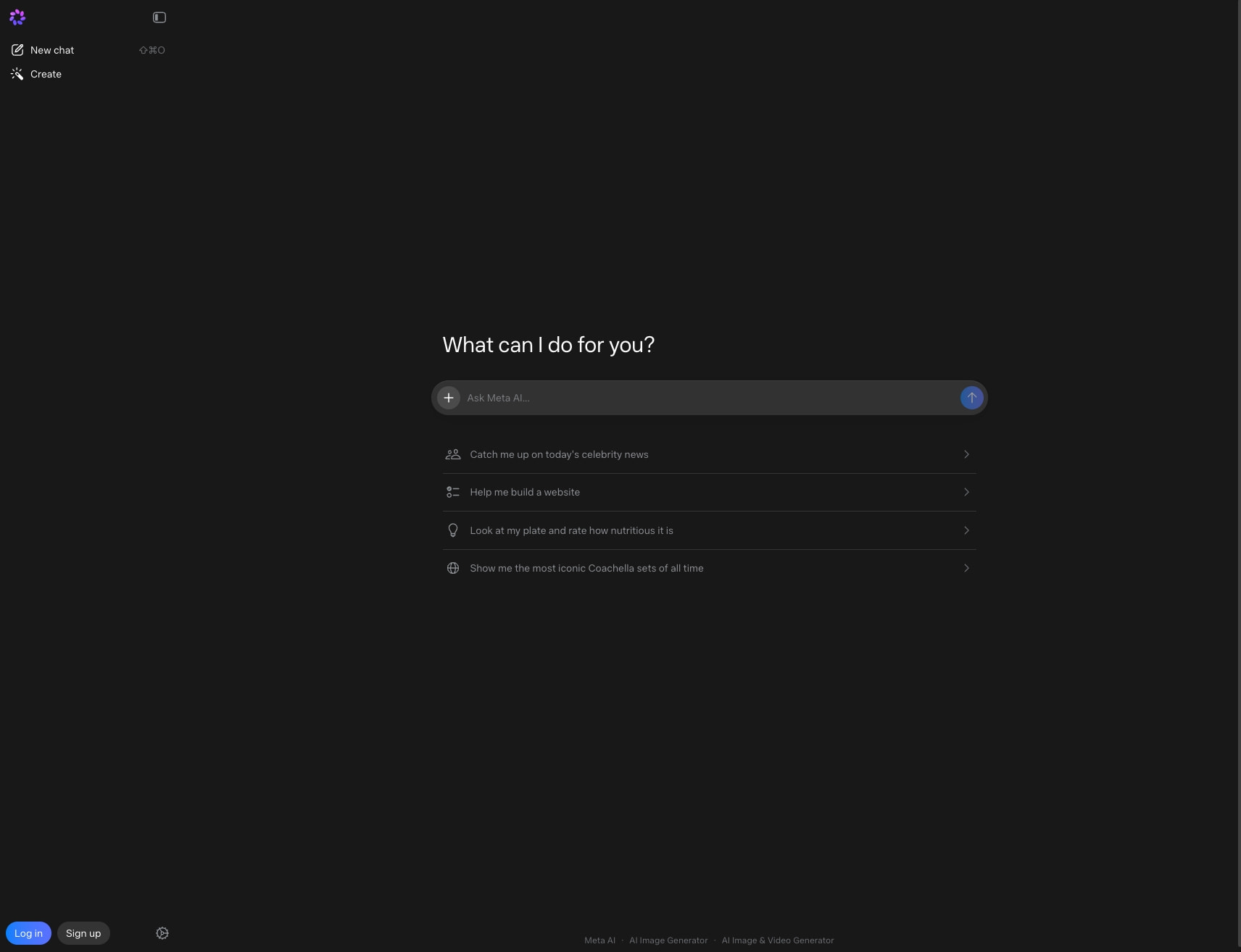Click the chevron on Coachella sets row

pos(966,568)
